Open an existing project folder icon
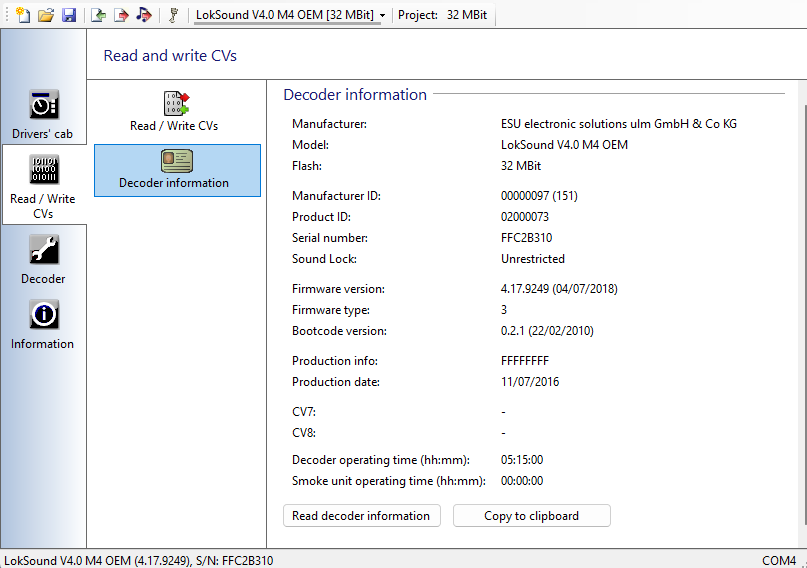The width and height of the screenshot is (807, 568). (x=46, y=15)
